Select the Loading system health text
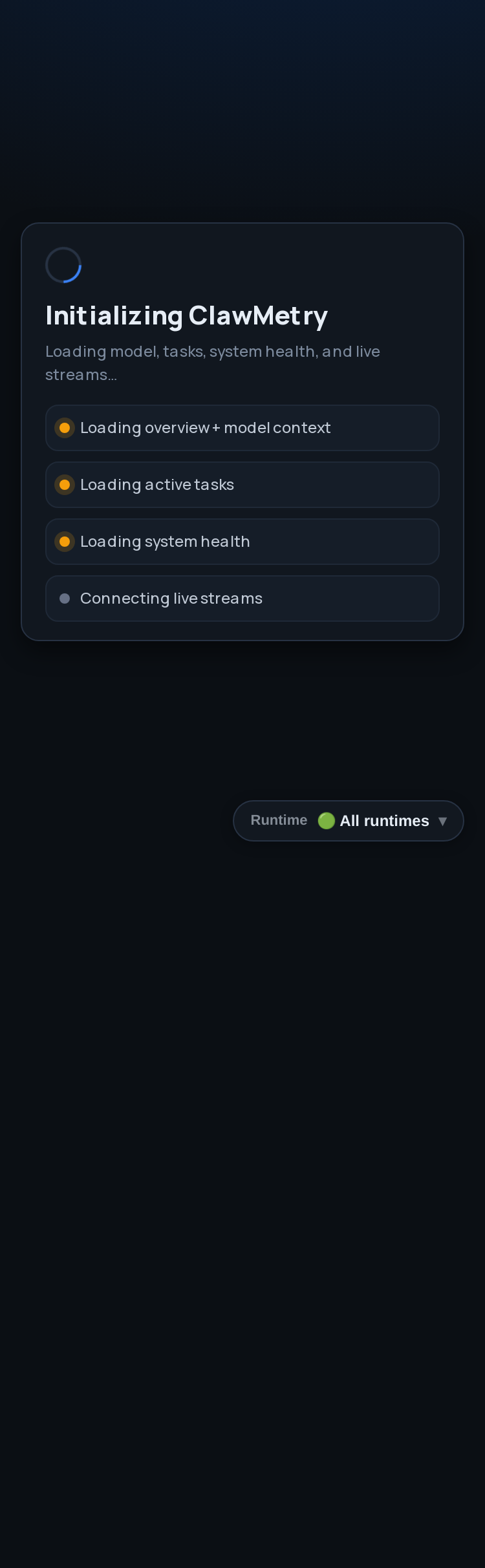The image size is (485, 1568). pyautogui.click(x=165, y=542)
